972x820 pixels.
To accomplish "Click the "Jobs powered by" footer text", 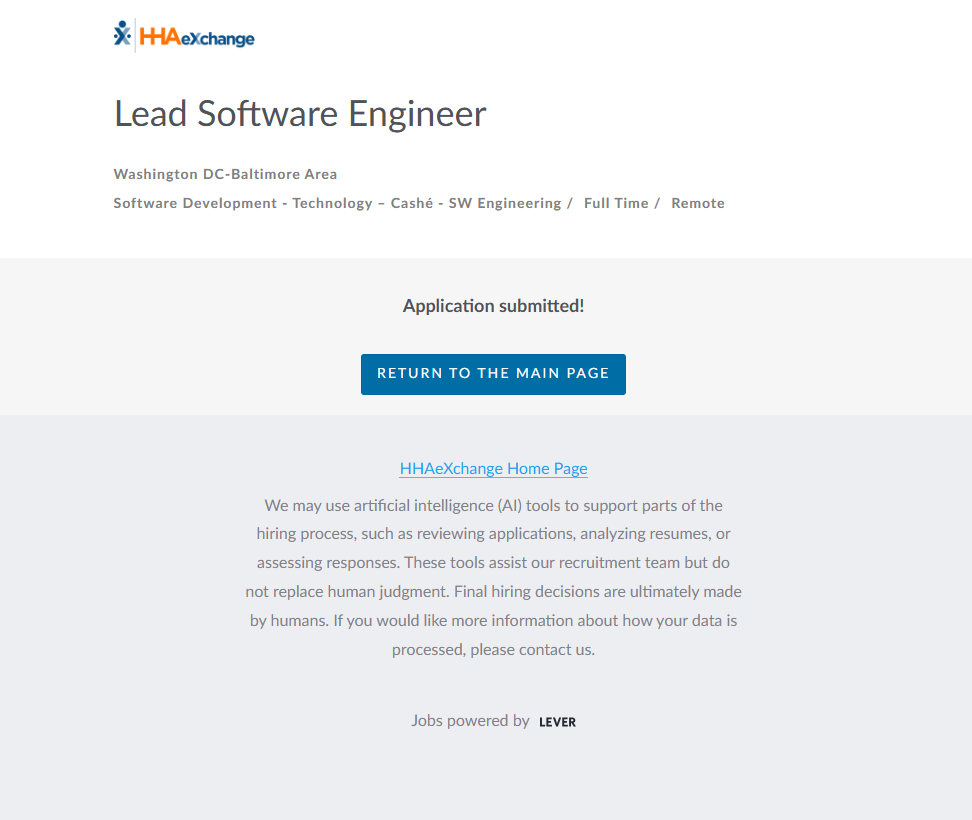I will pos(470,720).
